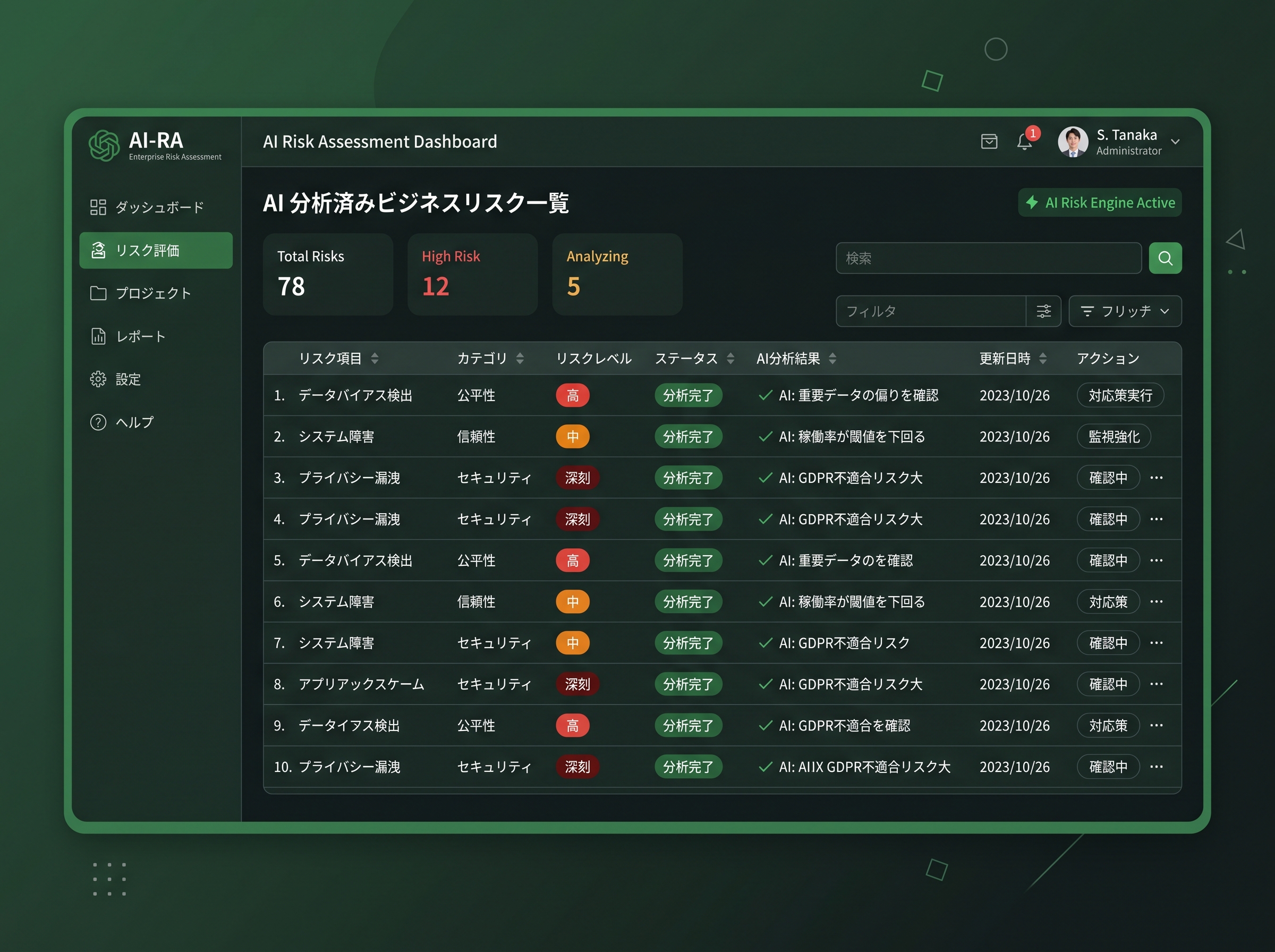Expand the S. Tanaka account menu
This screenshot has height=952, width=1275.
click(1175, 142)
